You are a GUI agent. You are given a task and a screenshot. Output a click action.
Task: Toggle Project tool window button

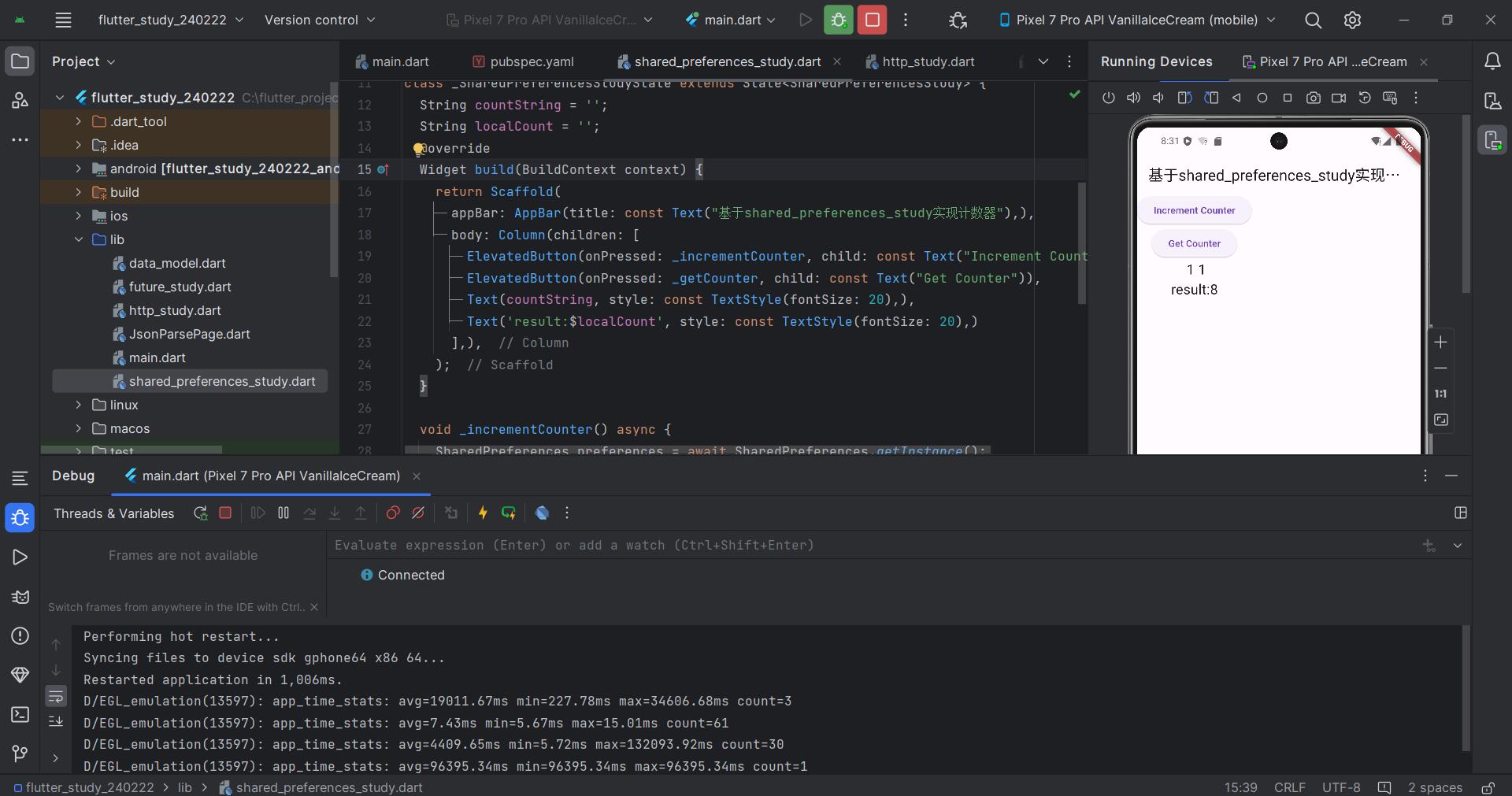(20, 61)
